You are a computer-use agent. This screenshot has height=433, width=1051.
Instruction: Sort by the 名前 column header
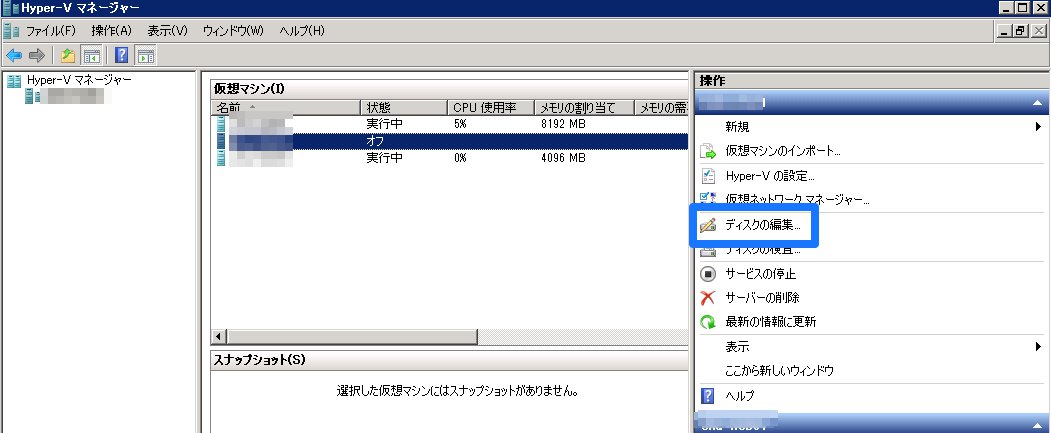tap(286, 108)
